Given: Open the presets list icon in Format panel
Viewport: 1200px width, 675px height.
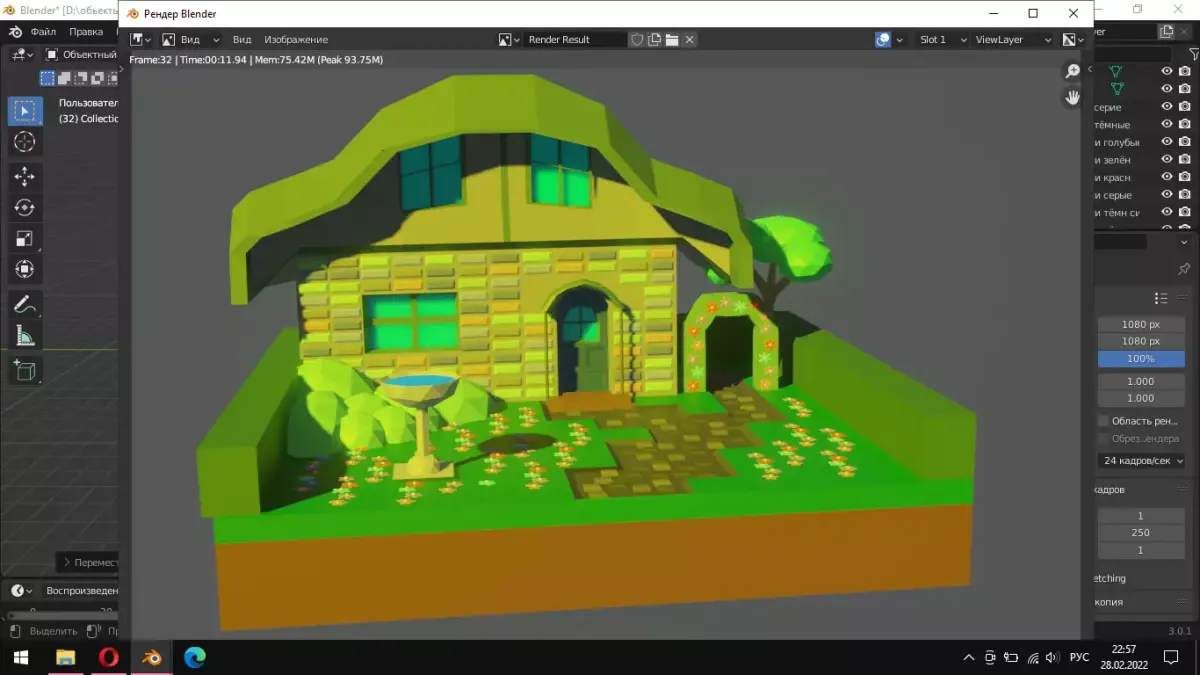Looking at the screenshot, I should (x=1161, y=298).
